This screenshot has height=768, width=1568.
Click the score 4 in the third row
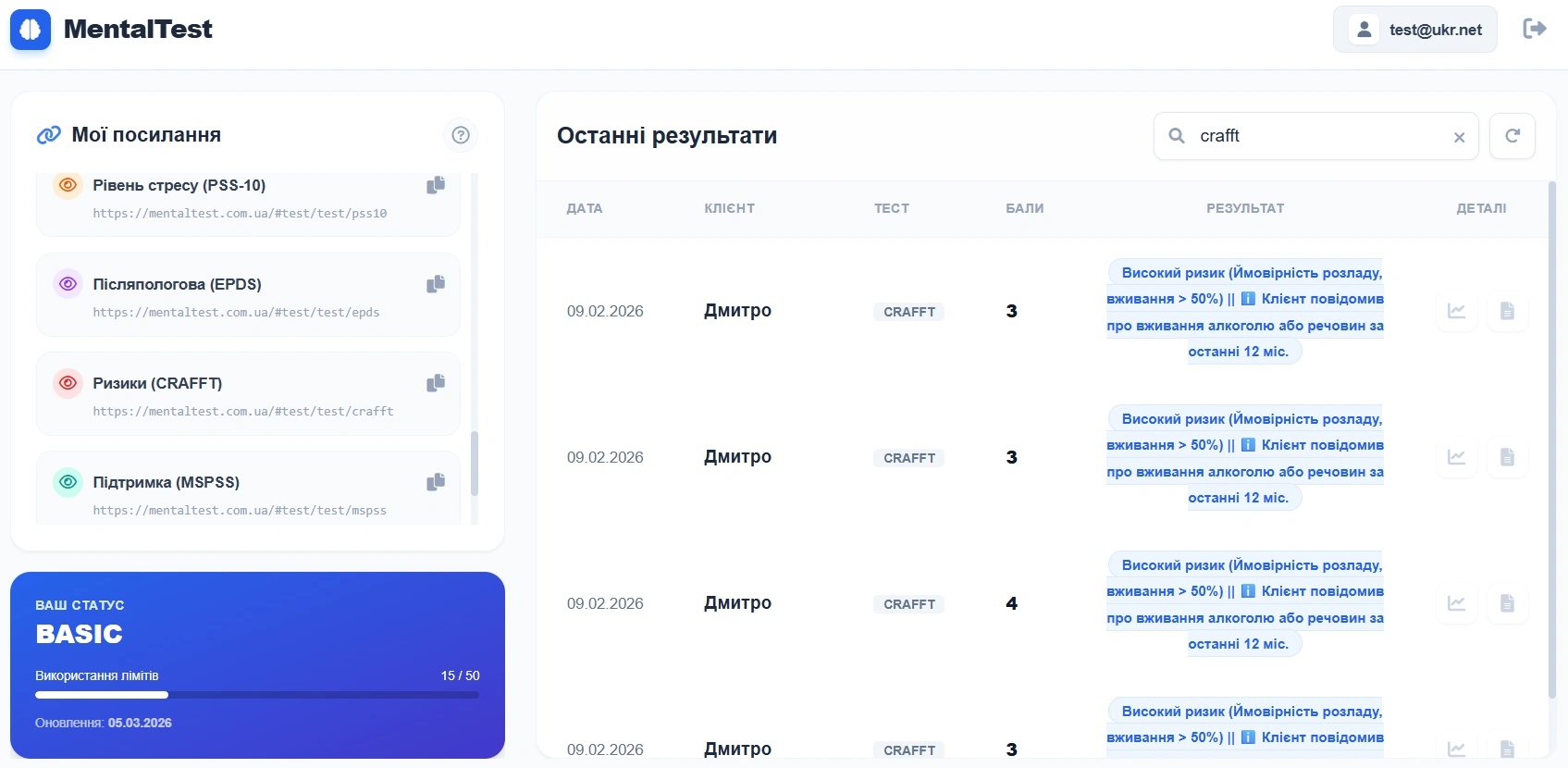(1012, 603)
